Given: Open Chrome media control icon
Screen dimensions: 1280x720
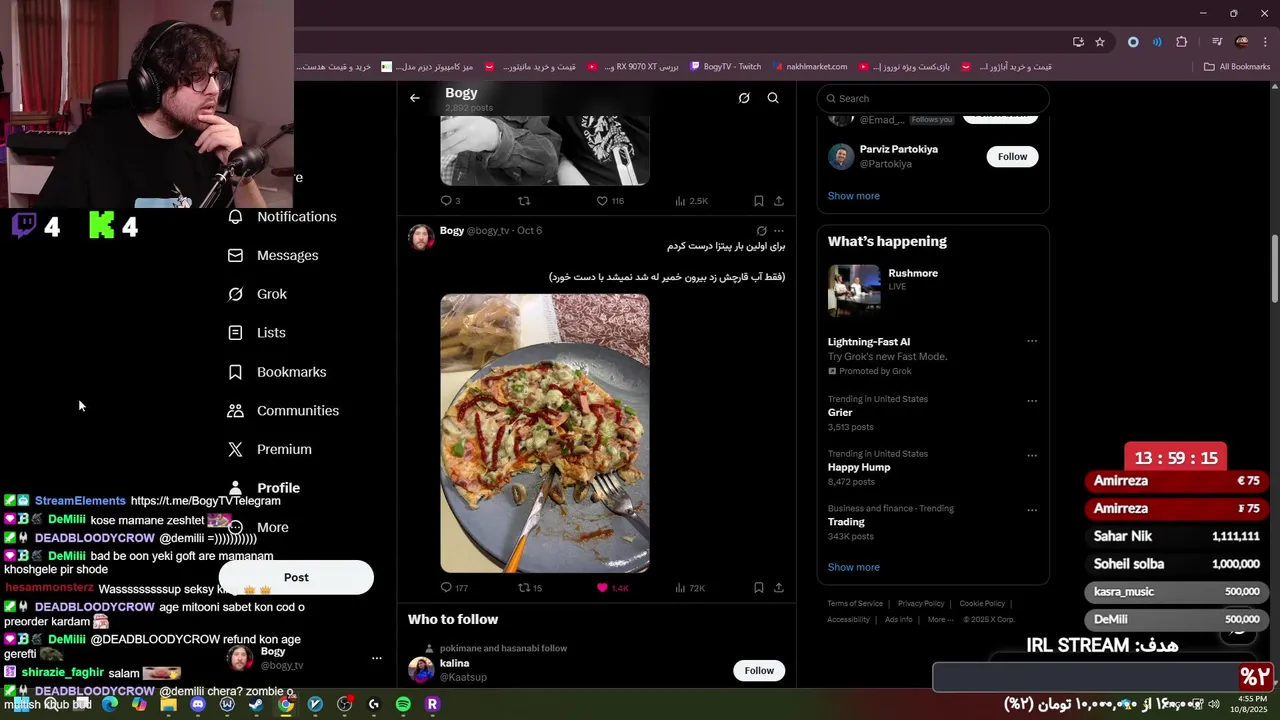Looking at the screenshot, I should click(1217, 42).
